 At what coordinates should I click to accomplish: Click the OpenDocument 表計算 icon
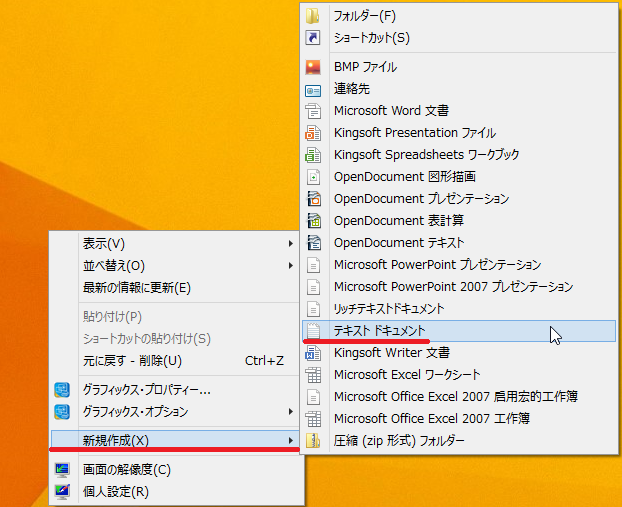(314, 221)
